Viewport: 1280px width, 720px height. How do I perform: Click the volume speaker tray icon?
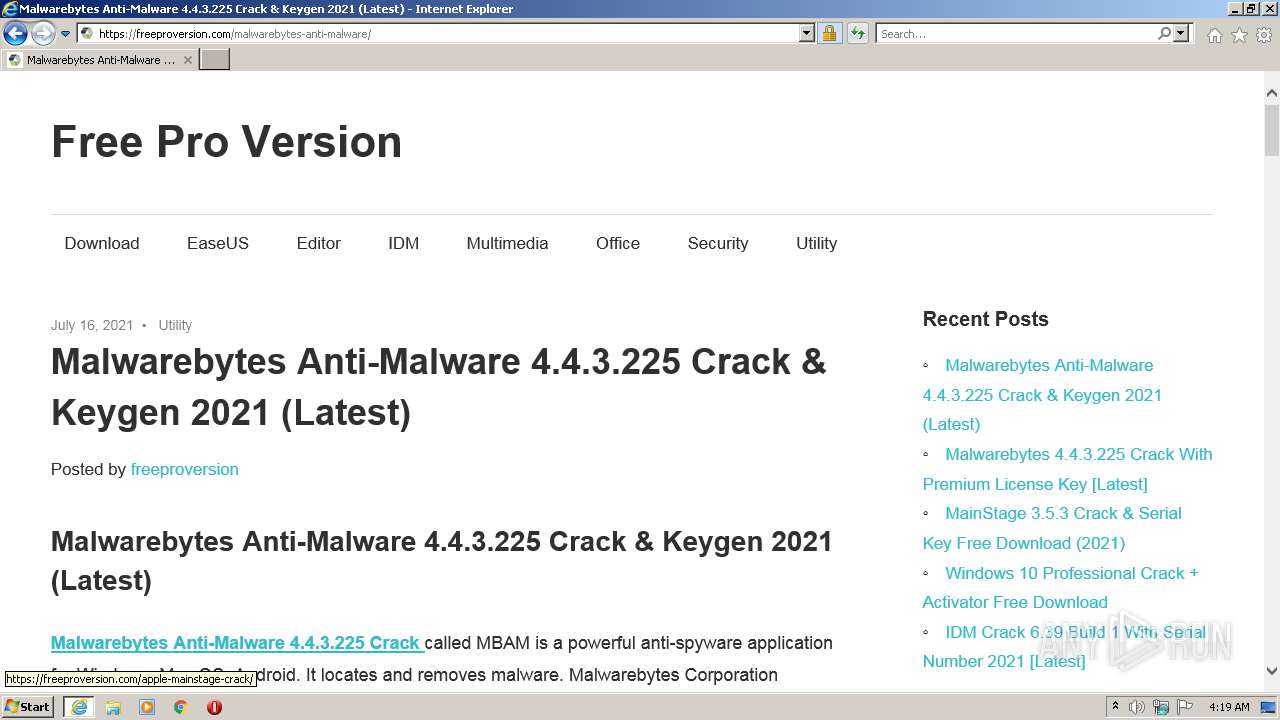pos(1137,707)
